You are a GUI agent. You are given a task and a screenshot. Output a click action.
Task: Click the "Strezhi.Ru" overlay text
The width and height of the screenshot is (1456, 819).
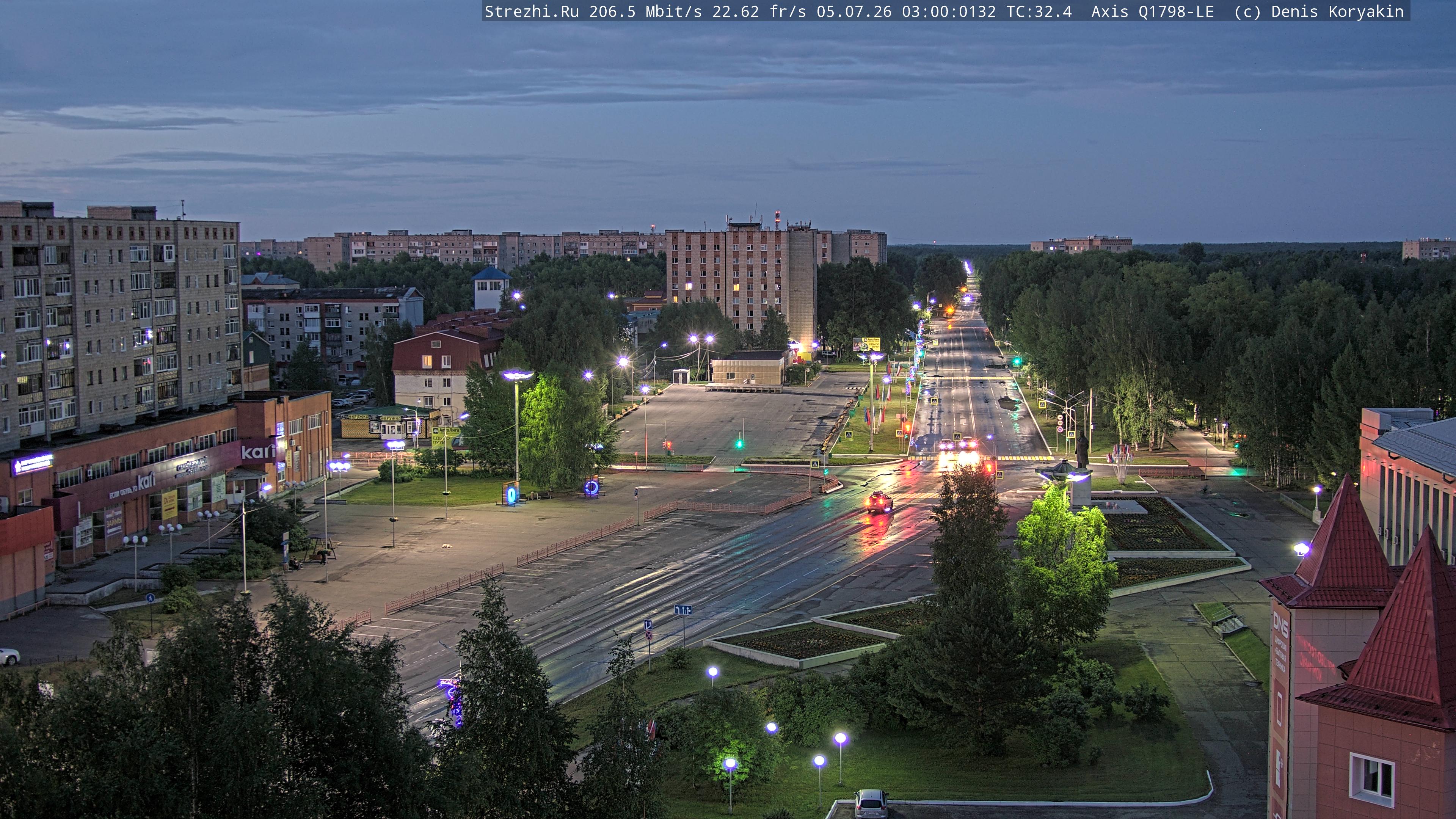[532, 12]
